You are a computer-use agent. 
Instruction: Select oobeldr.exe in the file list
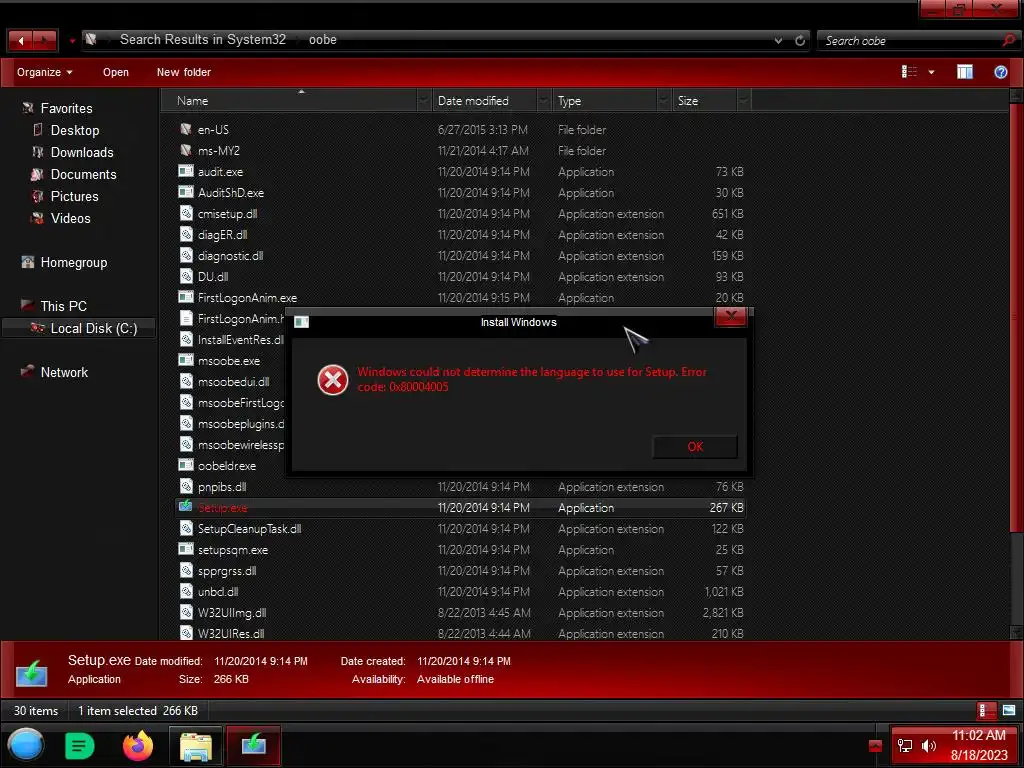(227, 466)
